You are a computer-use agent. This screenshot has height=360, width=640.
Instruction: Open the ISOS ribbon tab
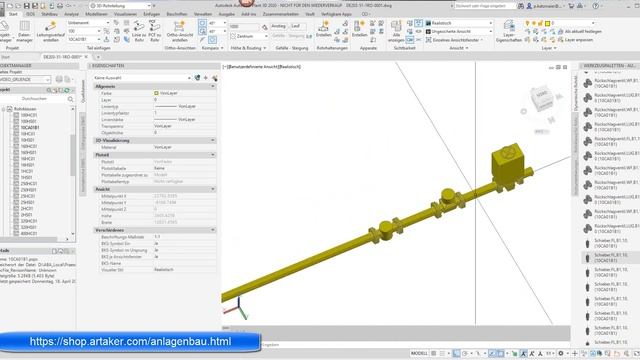click(x=30, y=14)
